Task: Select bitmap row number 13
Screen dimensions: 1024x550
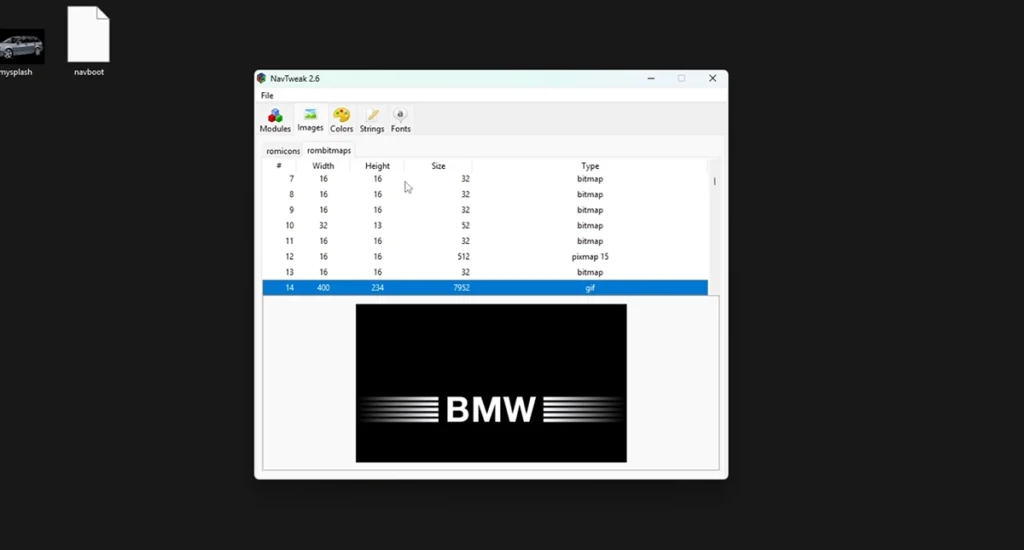Action: [485, 272]
